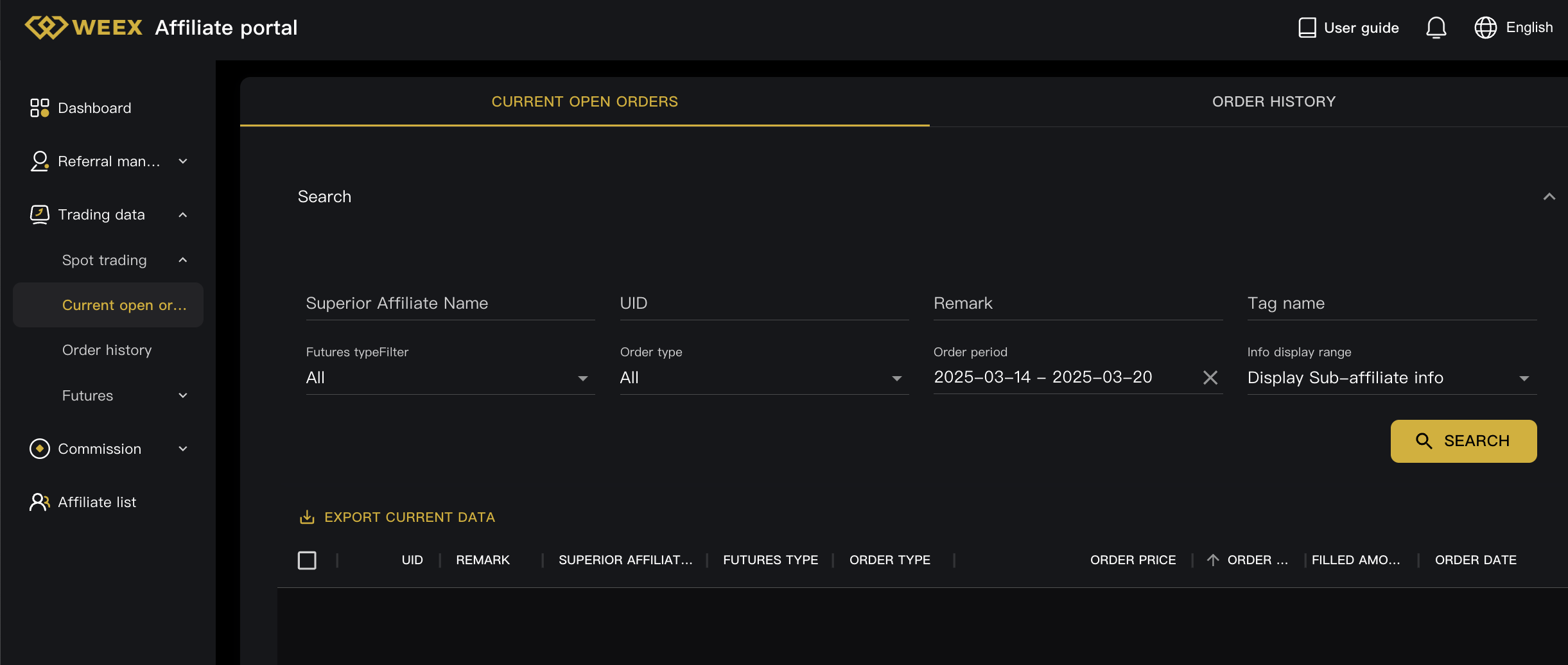Screen dimensions: 1568x665
Task: Select Order history in the sidebar
Action: click(107, 350)
